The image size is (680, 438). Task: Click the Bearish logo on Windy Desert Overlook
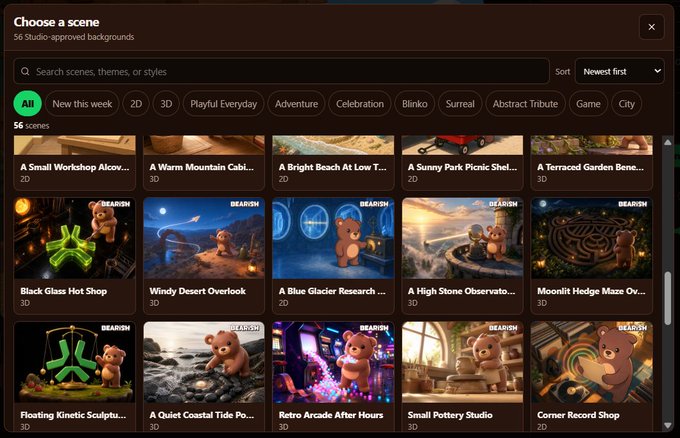245,204
